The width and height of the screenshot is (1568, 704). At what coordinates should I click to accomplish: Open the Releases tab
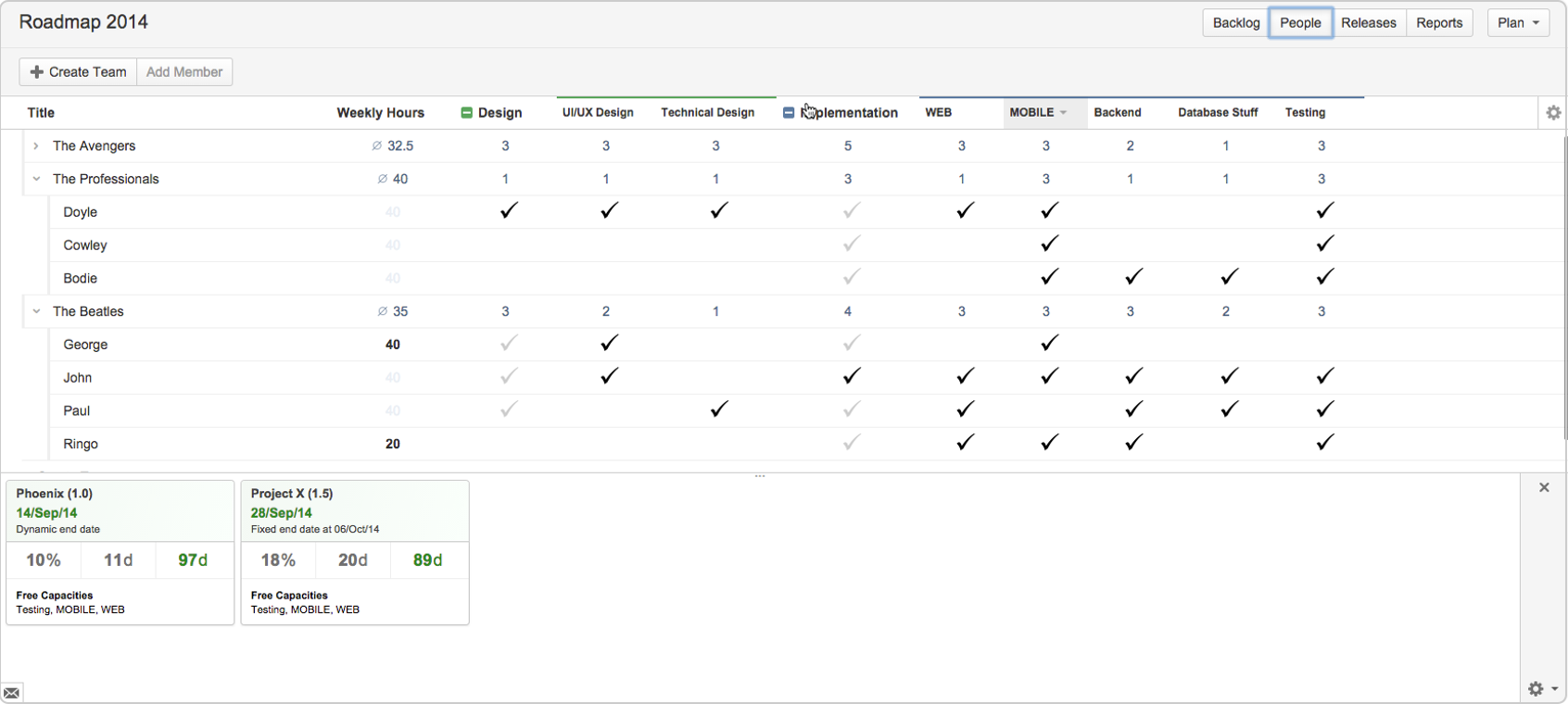[1368, 23]
